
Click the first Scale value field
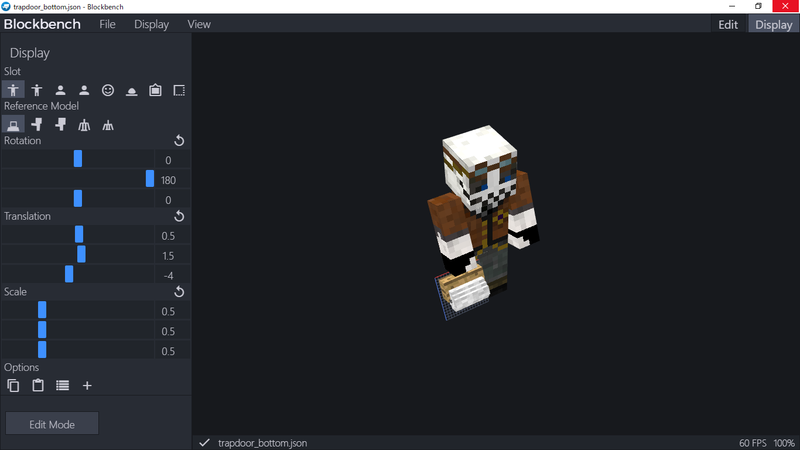click(172, 311)
